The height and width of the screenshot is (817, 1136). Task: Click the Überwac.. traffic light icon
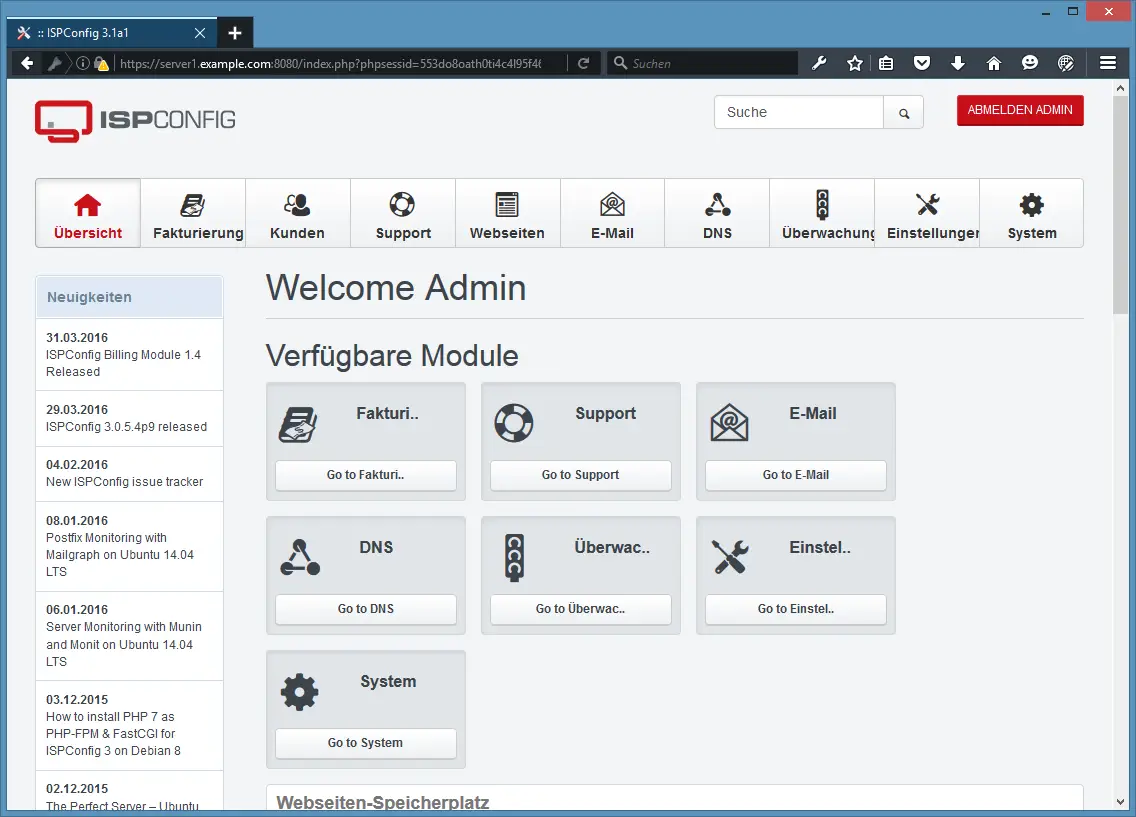pos(514,558)
